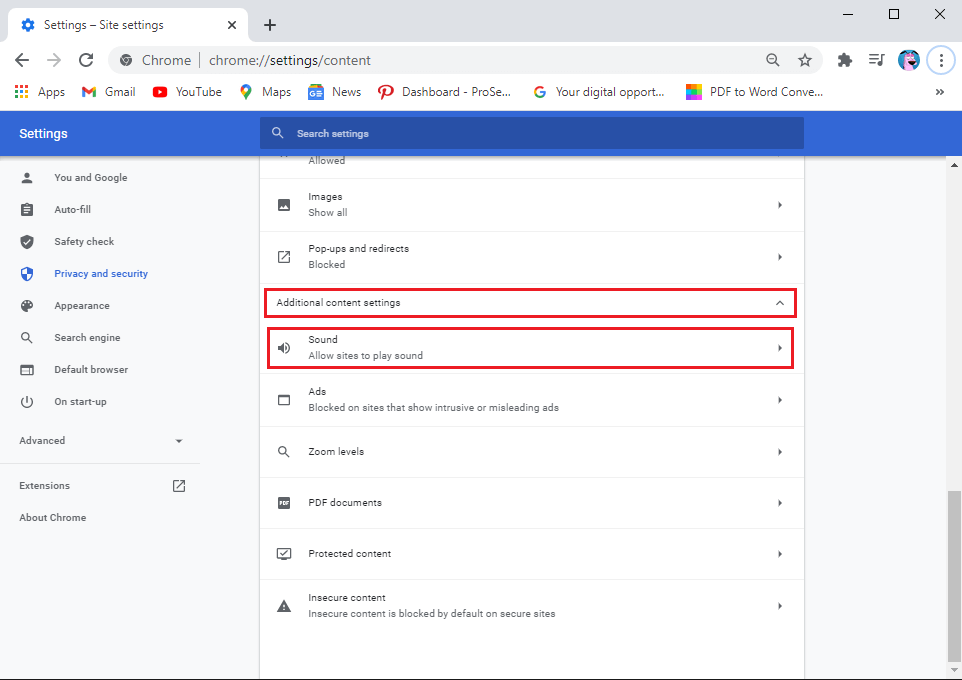Screen dimensions: 962x680
Task: Click the Zoom levels magnifier icon
Action: [x=284, y=451]
